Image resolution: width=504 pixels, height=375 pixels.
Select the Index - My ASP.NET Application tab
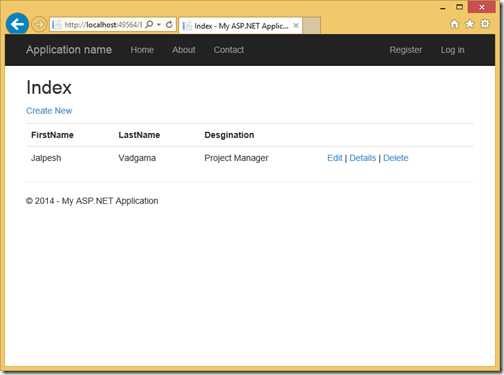coord(240,26)
